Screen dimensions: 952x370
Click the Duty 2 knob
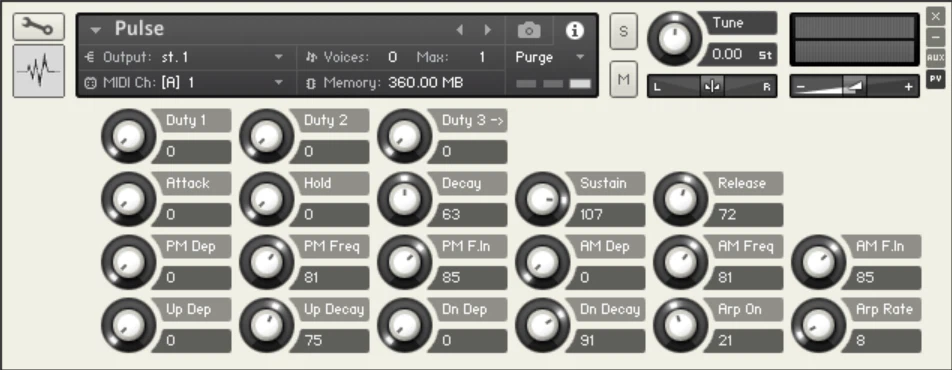[267, 136]
